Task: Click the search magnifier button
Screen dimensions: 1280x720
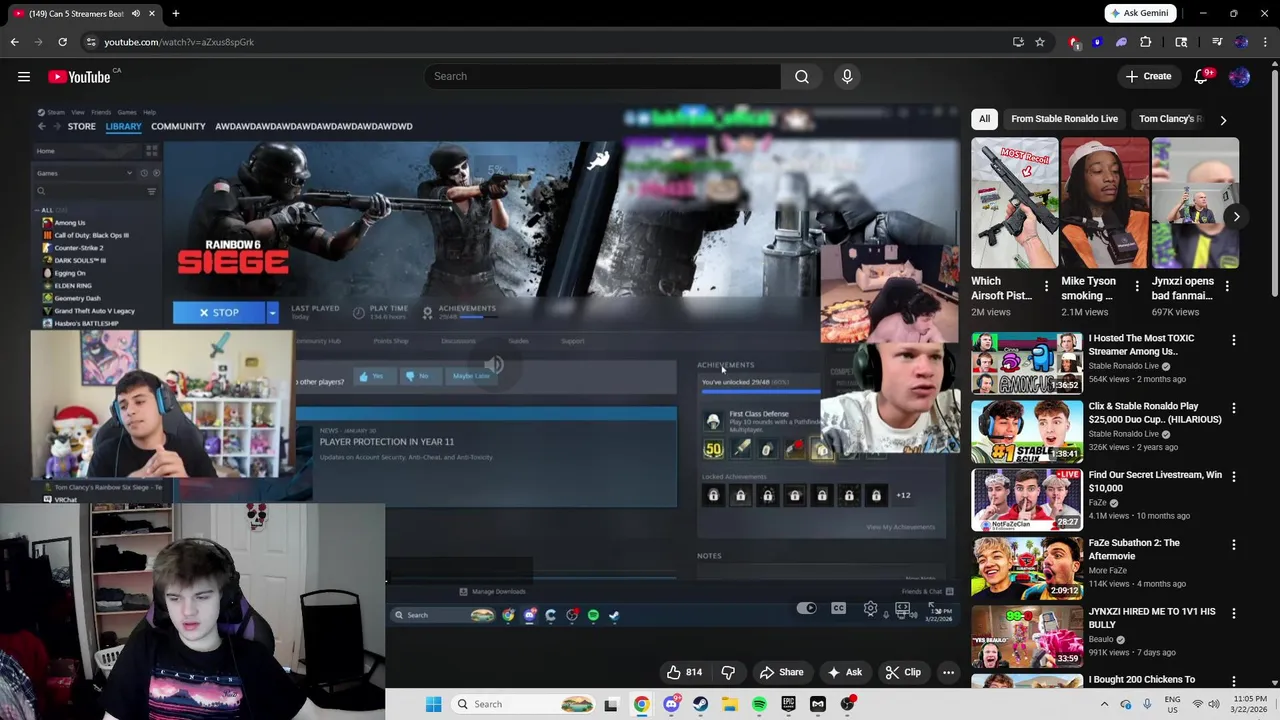Action: pyautogui.click(x=802, y=76)
